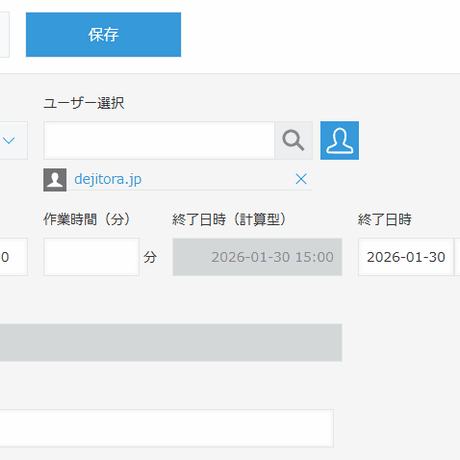The image size is (460, 460).
Task: Click the dejitora.jp avatar icon
Action: point(55,180)
